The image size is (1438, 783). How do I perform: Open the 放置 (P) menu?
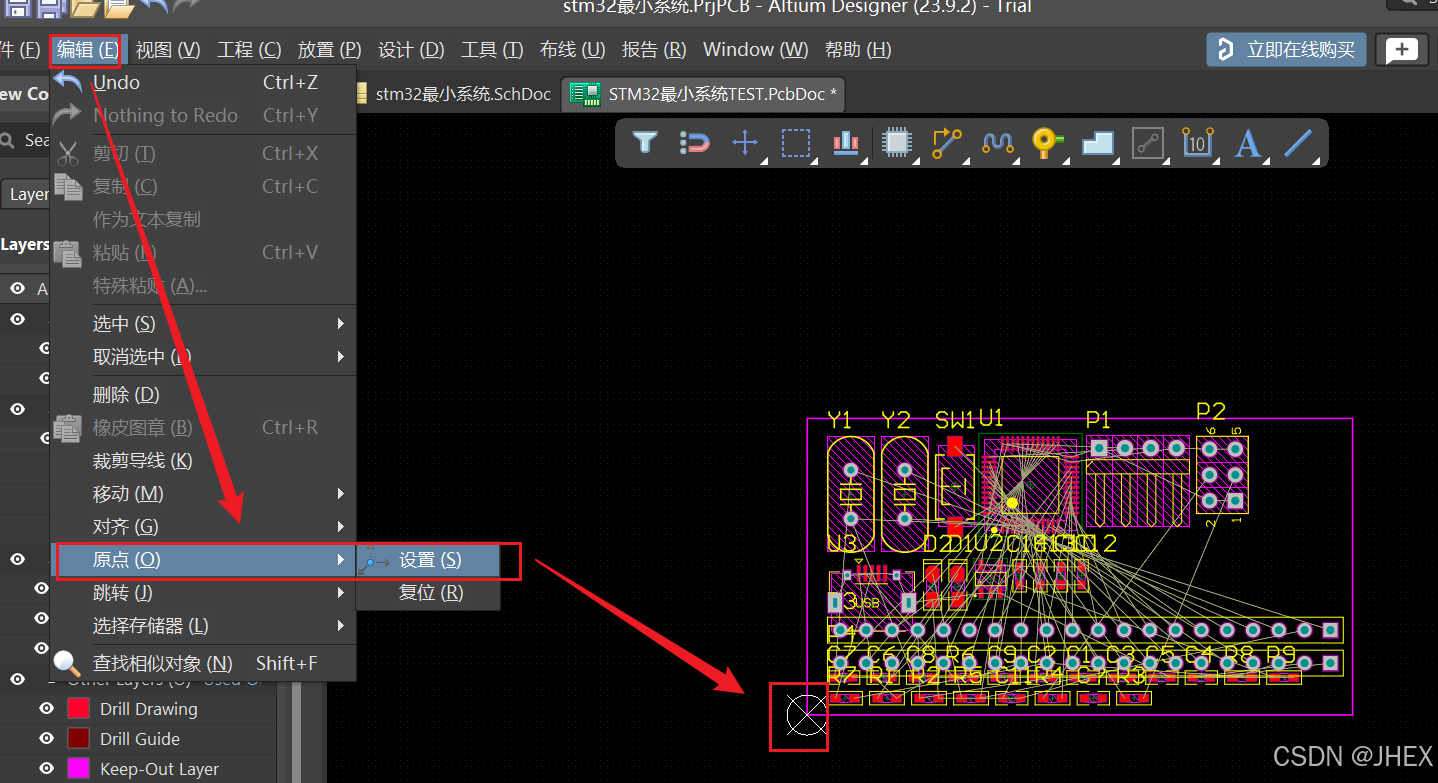click(x=329, y=49)
